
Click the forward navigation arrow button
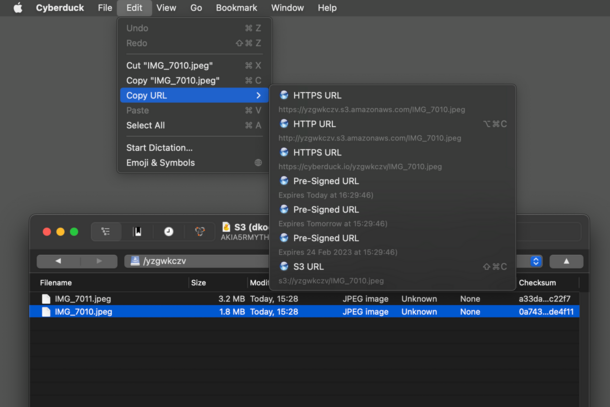[x=98, y=261]
